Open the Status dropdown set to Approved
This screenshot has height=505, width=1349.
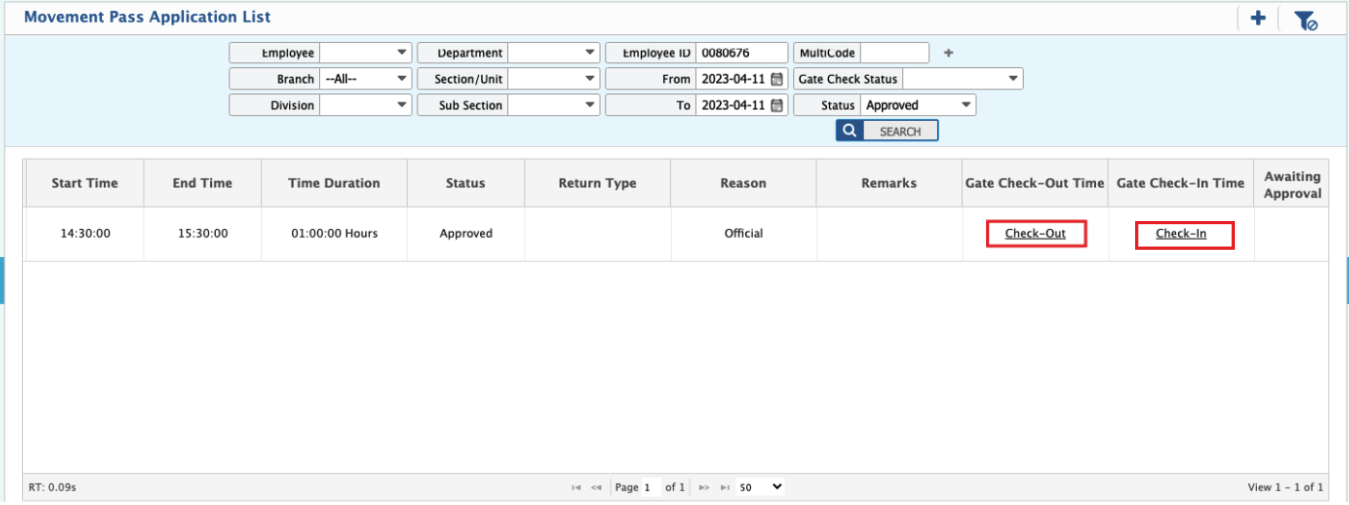[918, 105]
